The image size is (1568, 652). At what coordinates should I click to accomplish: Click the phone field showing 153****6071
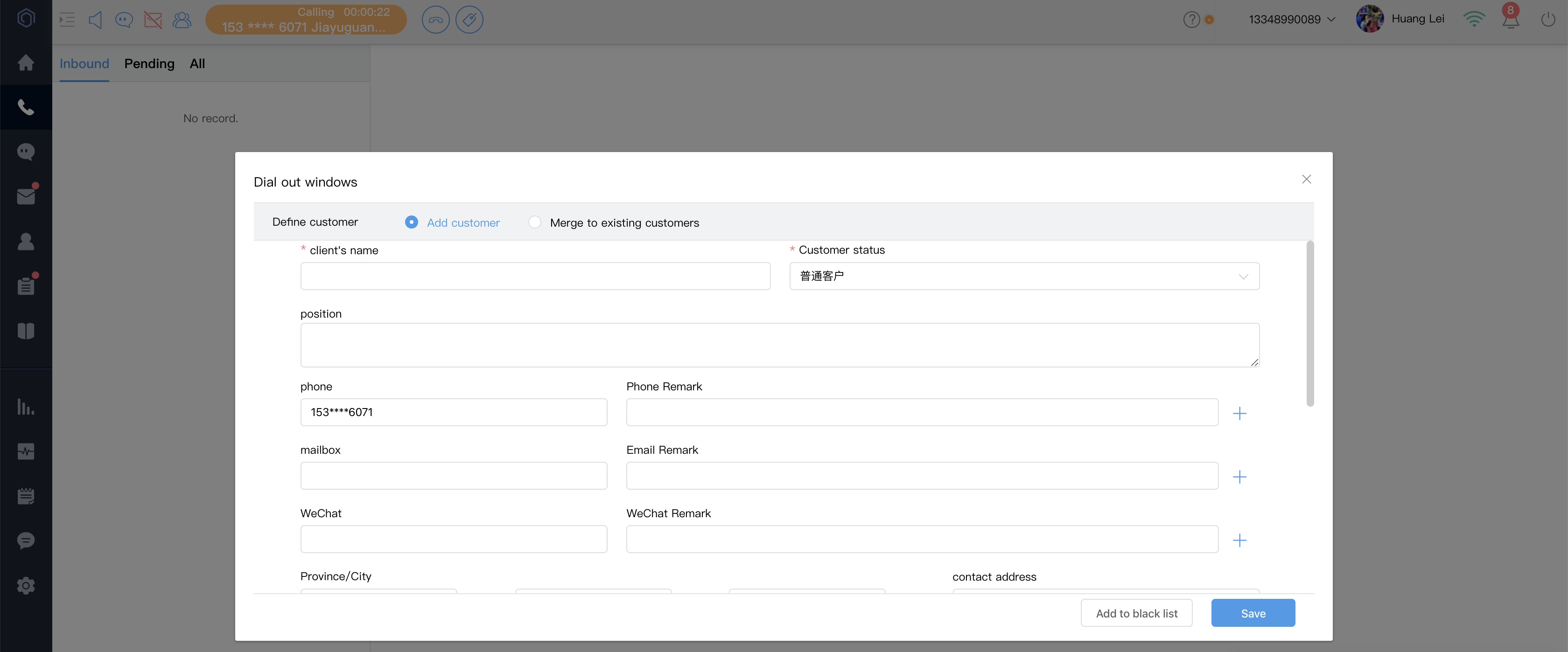coord(454,412)
